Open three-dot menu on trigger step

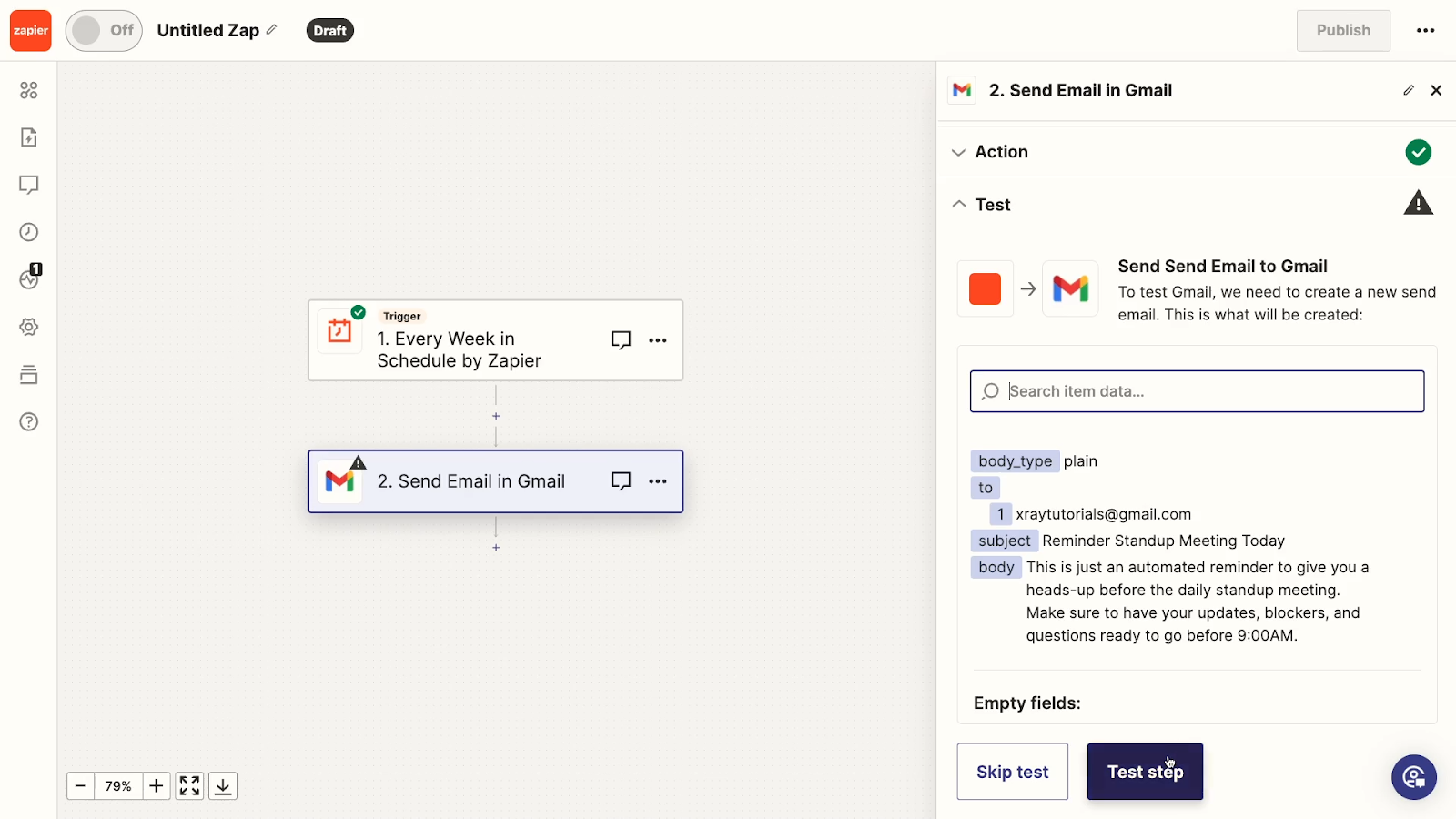pyautogui.click(x=658, y=340)
